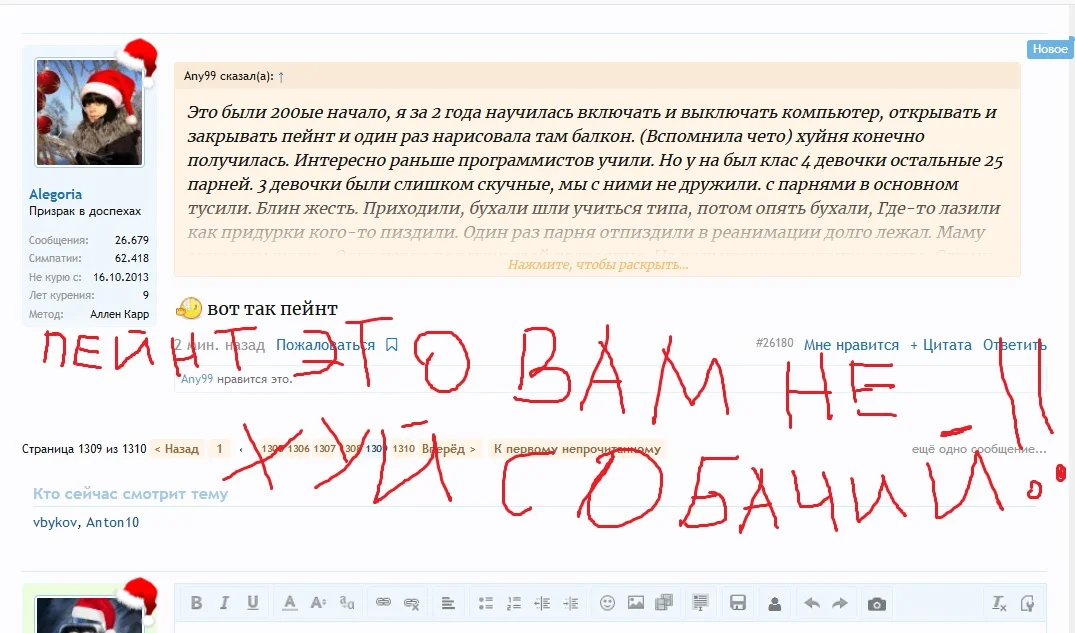This screenshot has width=1075, height=633.
Task: Click the 'Назад' previous page button
Action: click(176, 449)
